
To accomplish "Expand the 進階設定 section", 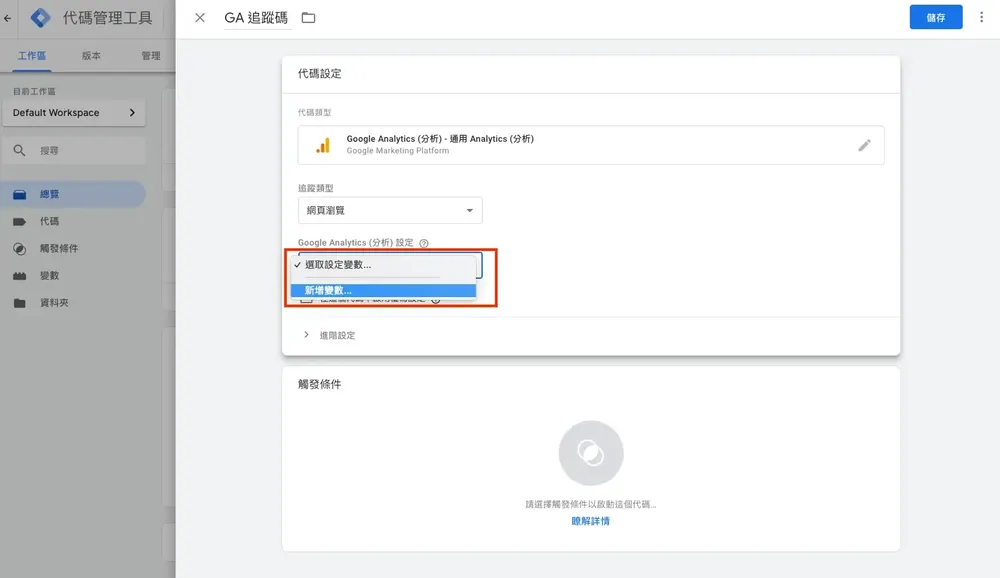I will point(330,335).
